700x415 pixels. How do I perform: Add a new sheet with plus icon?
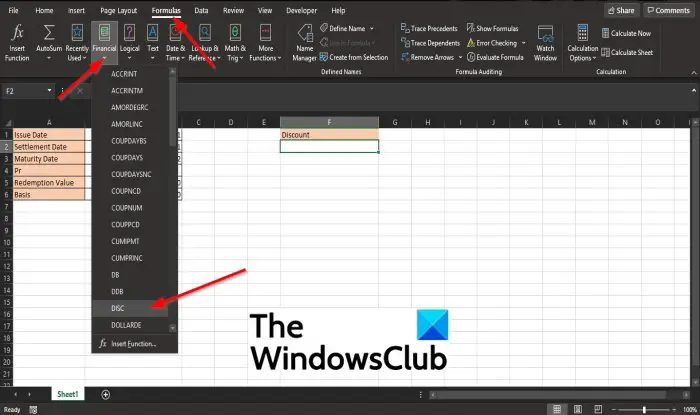(x=105, y=394)
